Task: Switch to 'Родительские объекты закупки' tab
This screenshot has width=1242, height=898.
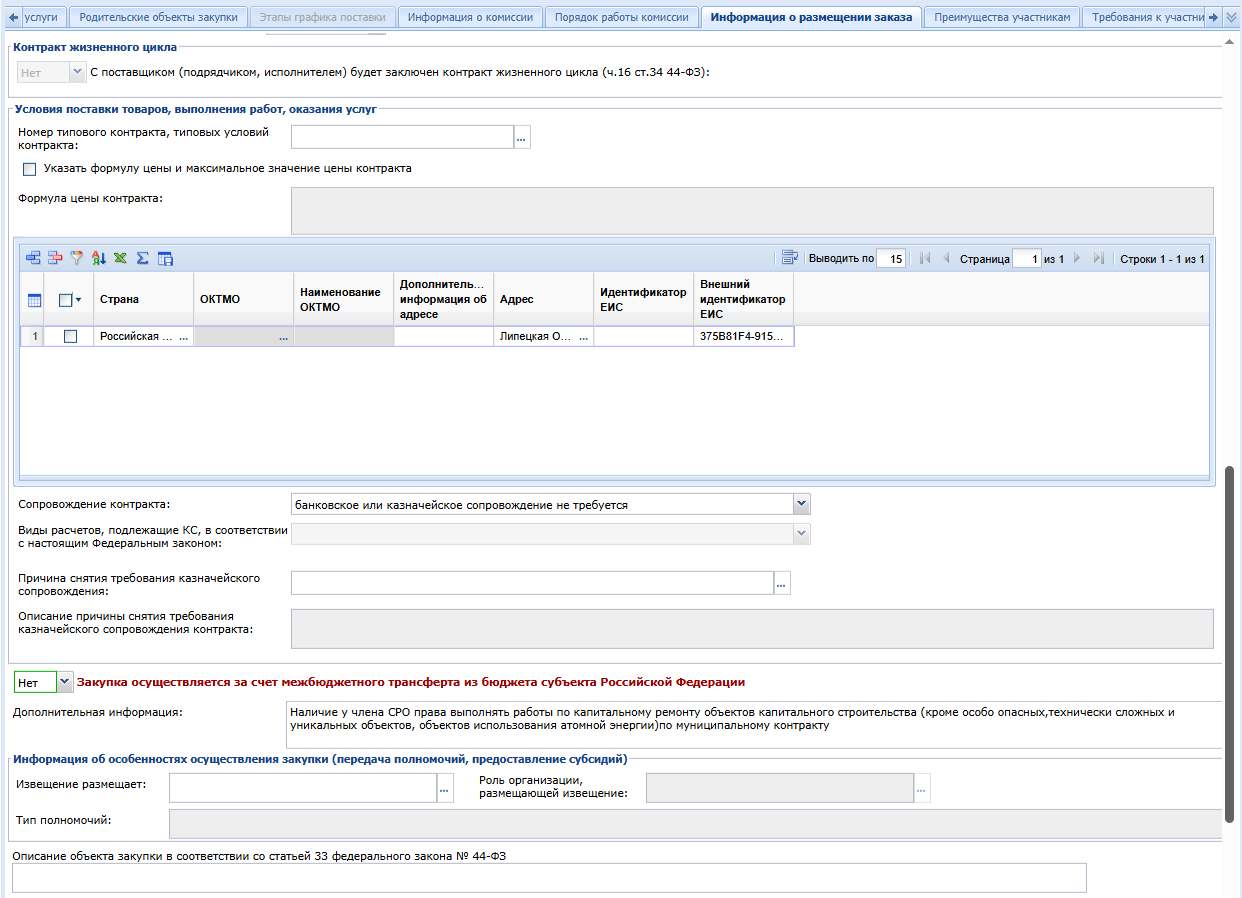Action: pos(158,17)
